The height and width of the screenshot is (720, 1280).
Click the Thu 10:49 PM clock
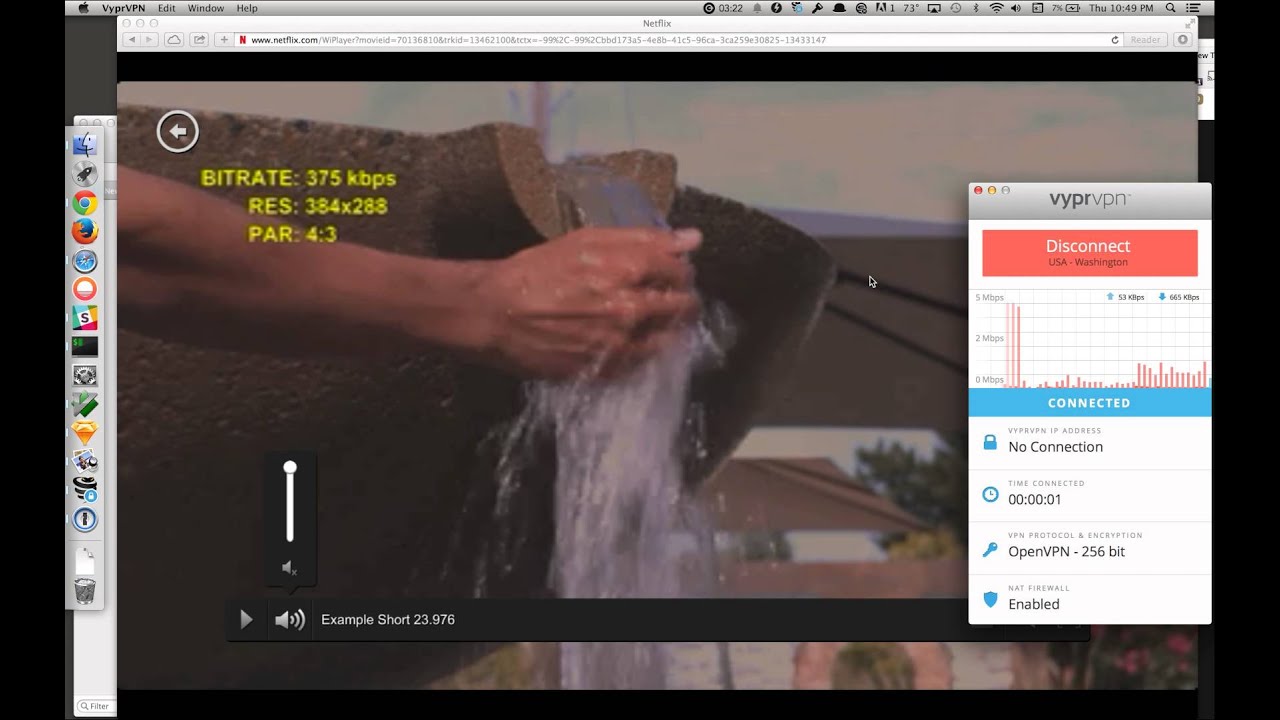[x=1121, y=8]
